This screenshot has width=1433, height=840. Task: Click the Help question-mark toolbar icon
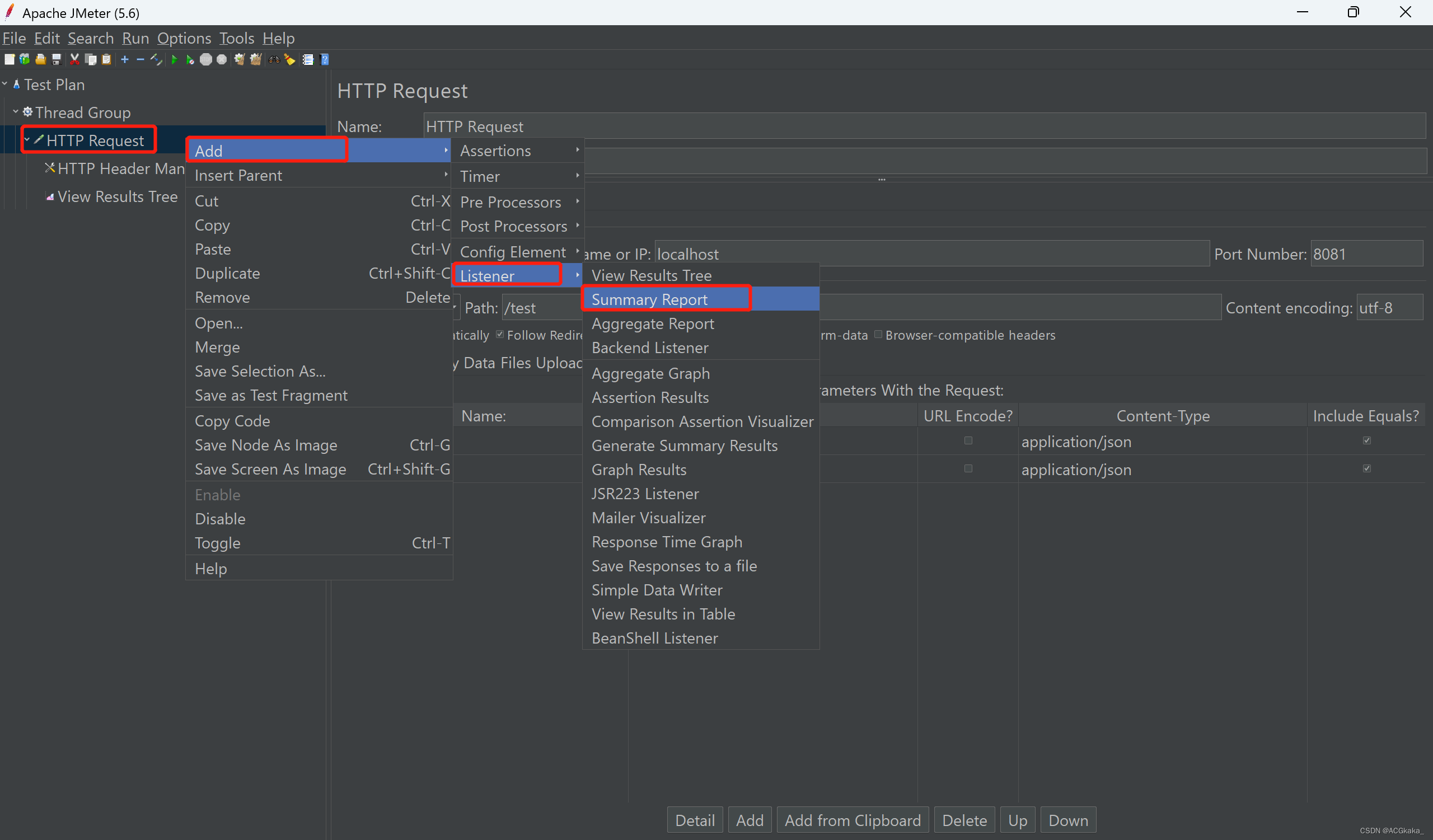point(325,60)
